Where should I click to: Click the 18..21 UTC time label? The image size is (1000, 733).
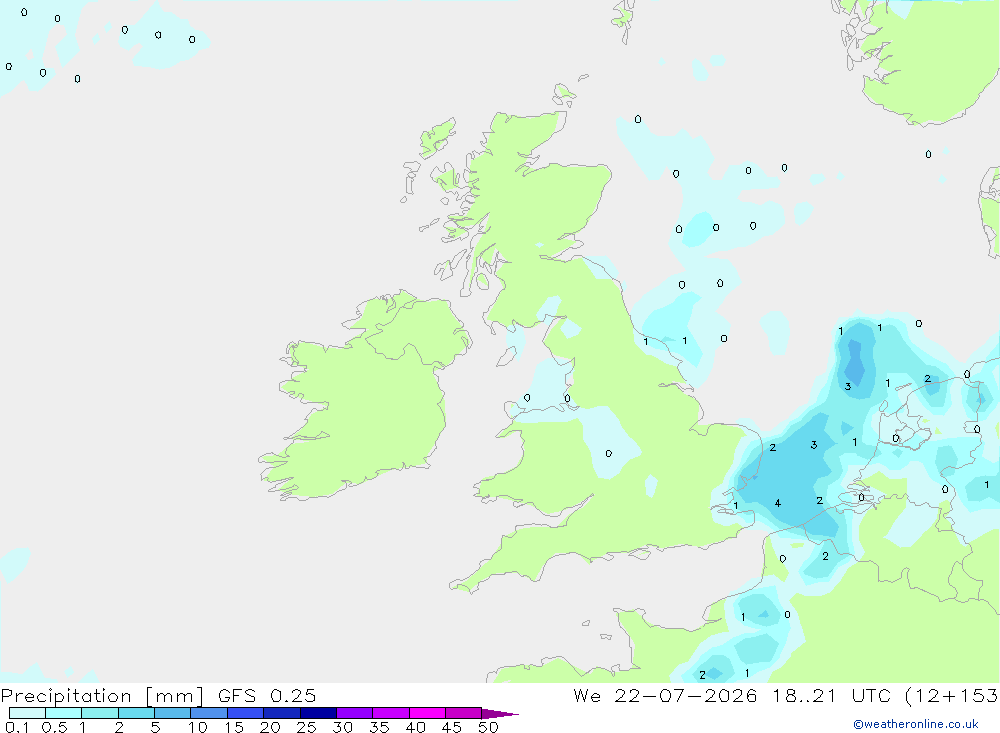831,696
